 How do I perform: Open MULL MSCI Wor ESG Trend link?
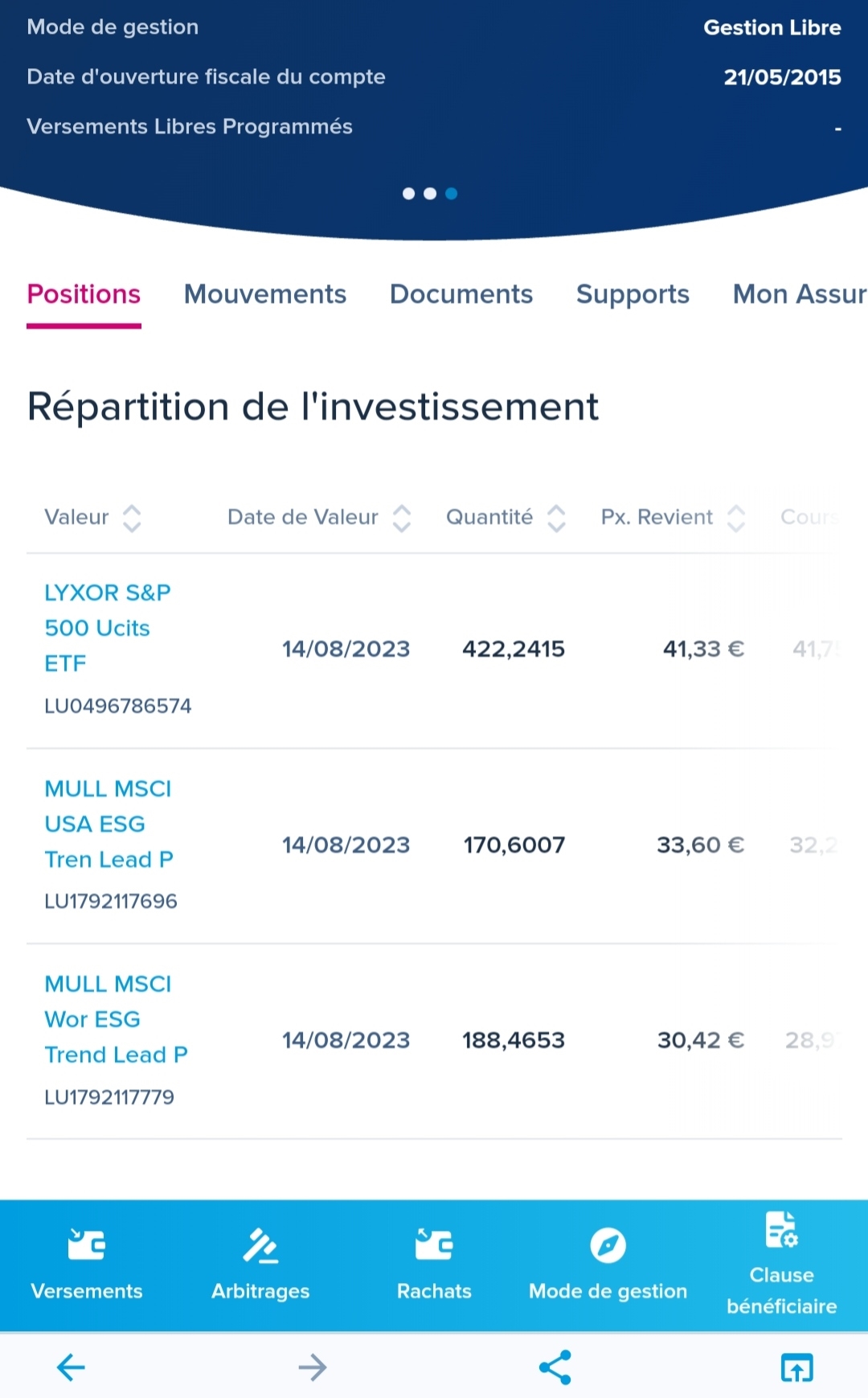[x=115, y=1019]
